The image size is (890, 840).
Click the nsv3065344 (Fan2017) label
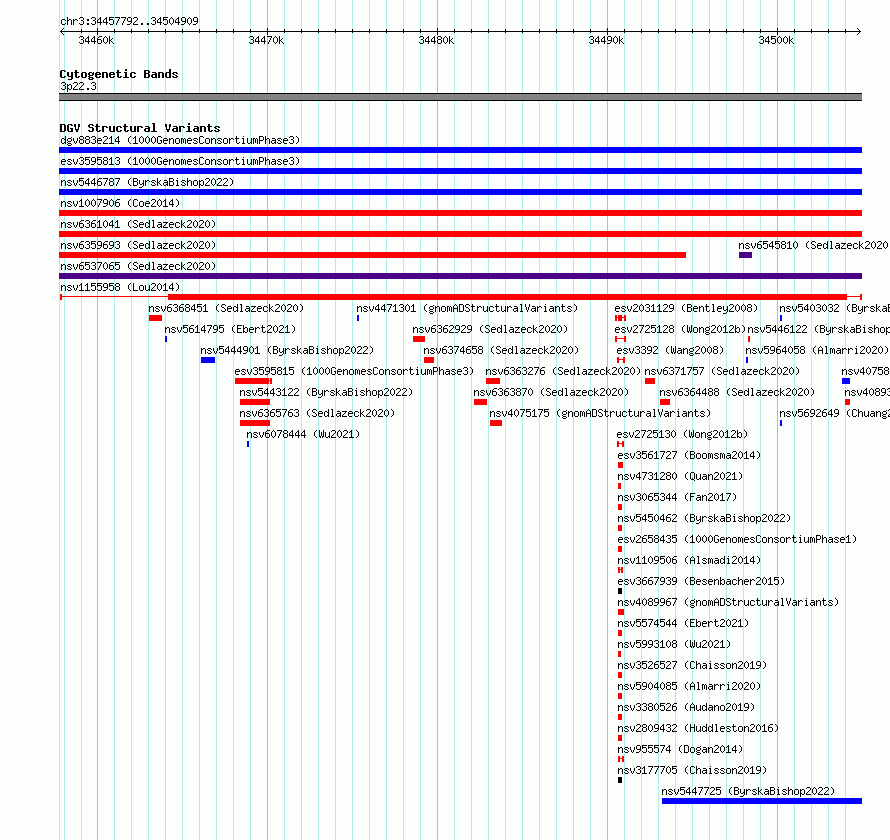point(677,497)
